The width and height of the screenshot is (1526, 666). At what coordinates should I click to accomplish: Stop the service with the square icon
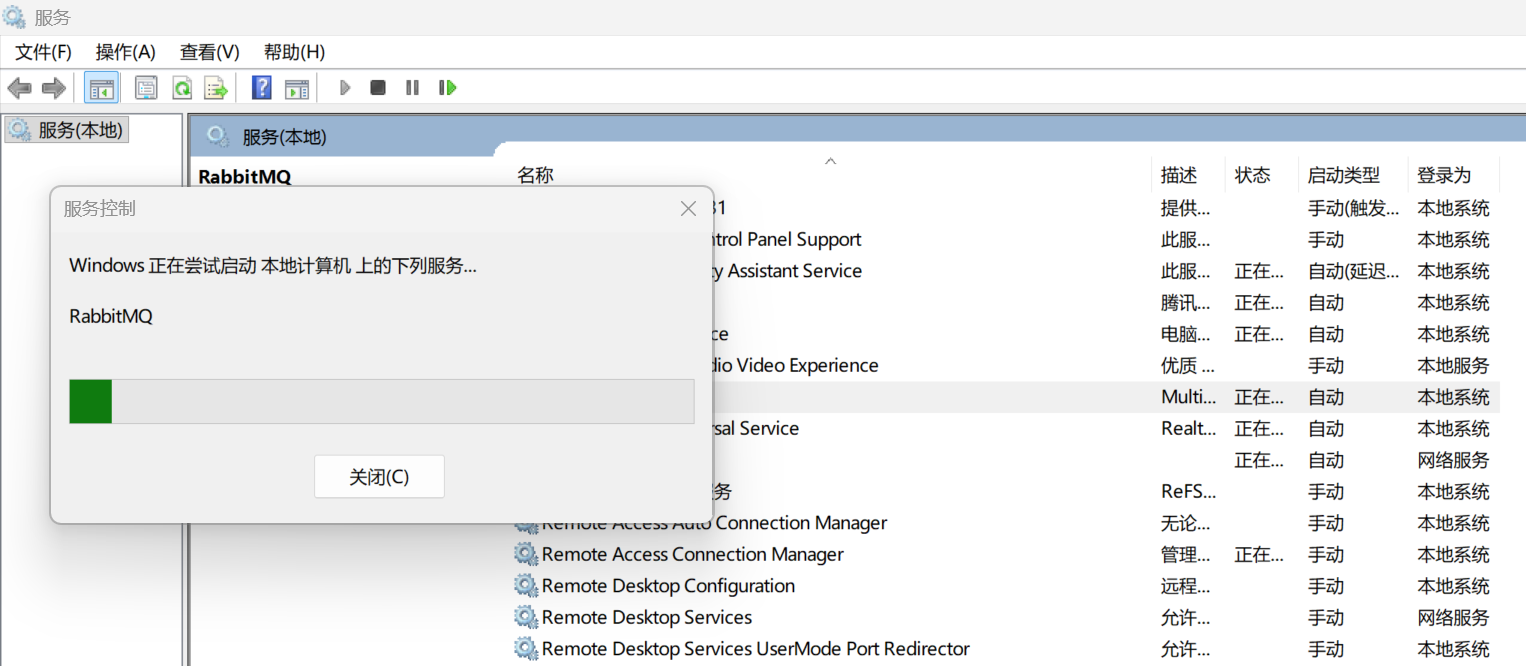click(x=378, y=88)
